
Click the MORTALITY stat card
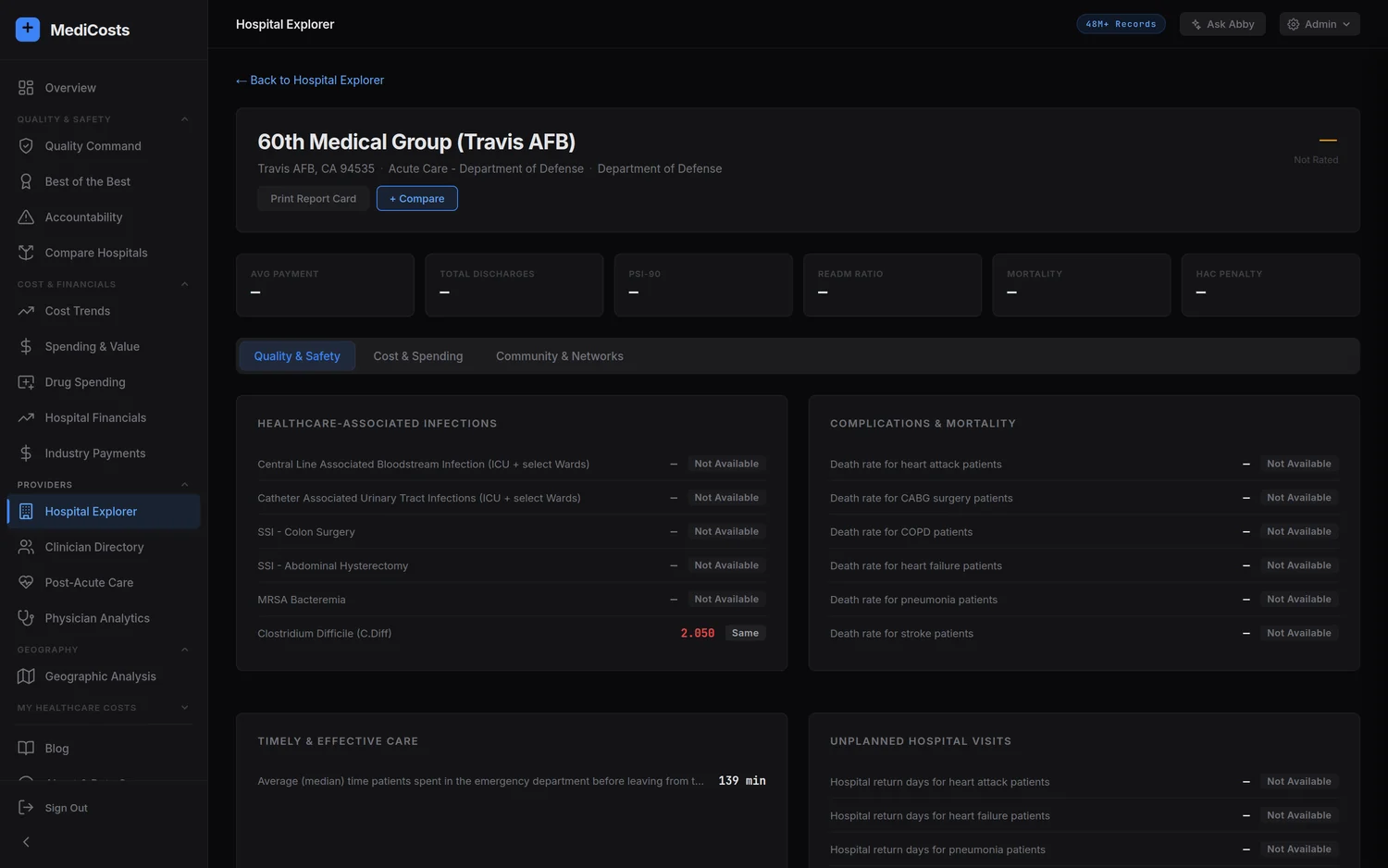(x=1082, y=285)
